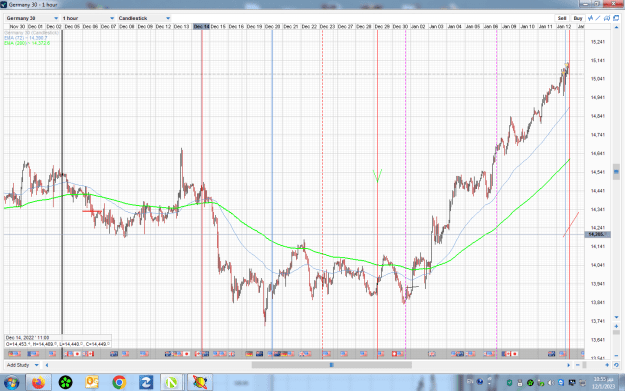Viewport: 625px width, 391px height.
Task: Open the Windows Start button
Action: [x=11, y=383]
